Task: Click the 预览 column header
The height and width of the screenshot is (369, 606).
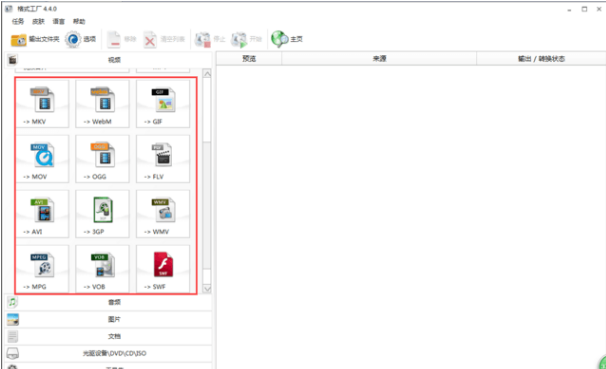Action: [x=249, y=59]
